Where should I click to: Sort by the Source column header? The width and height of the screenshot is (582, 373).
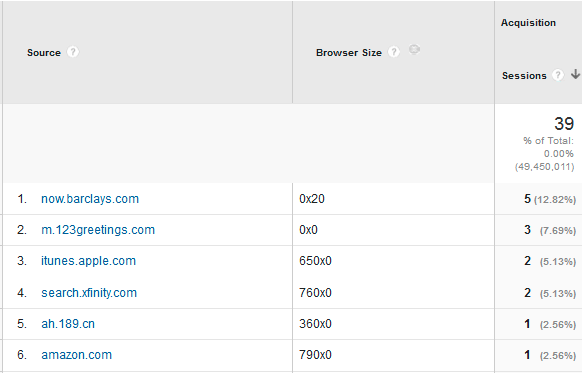point(44,53)
